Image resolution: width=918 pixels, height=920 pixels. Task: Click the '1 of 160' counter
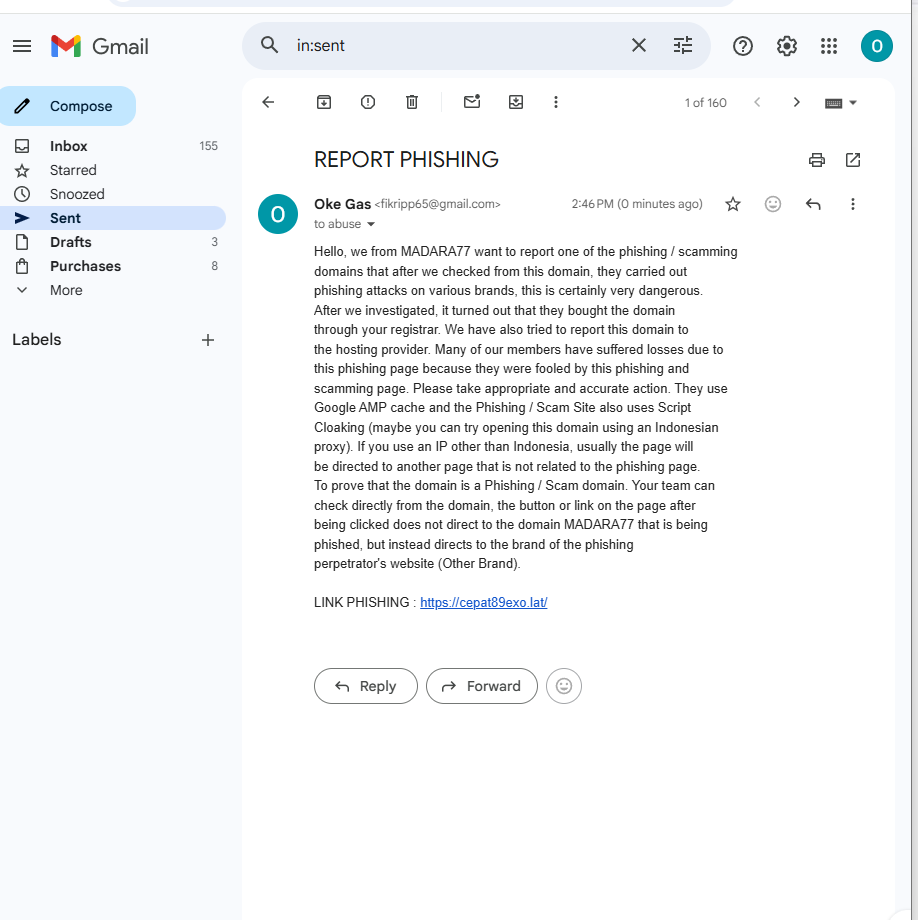(x=706, y=103)
